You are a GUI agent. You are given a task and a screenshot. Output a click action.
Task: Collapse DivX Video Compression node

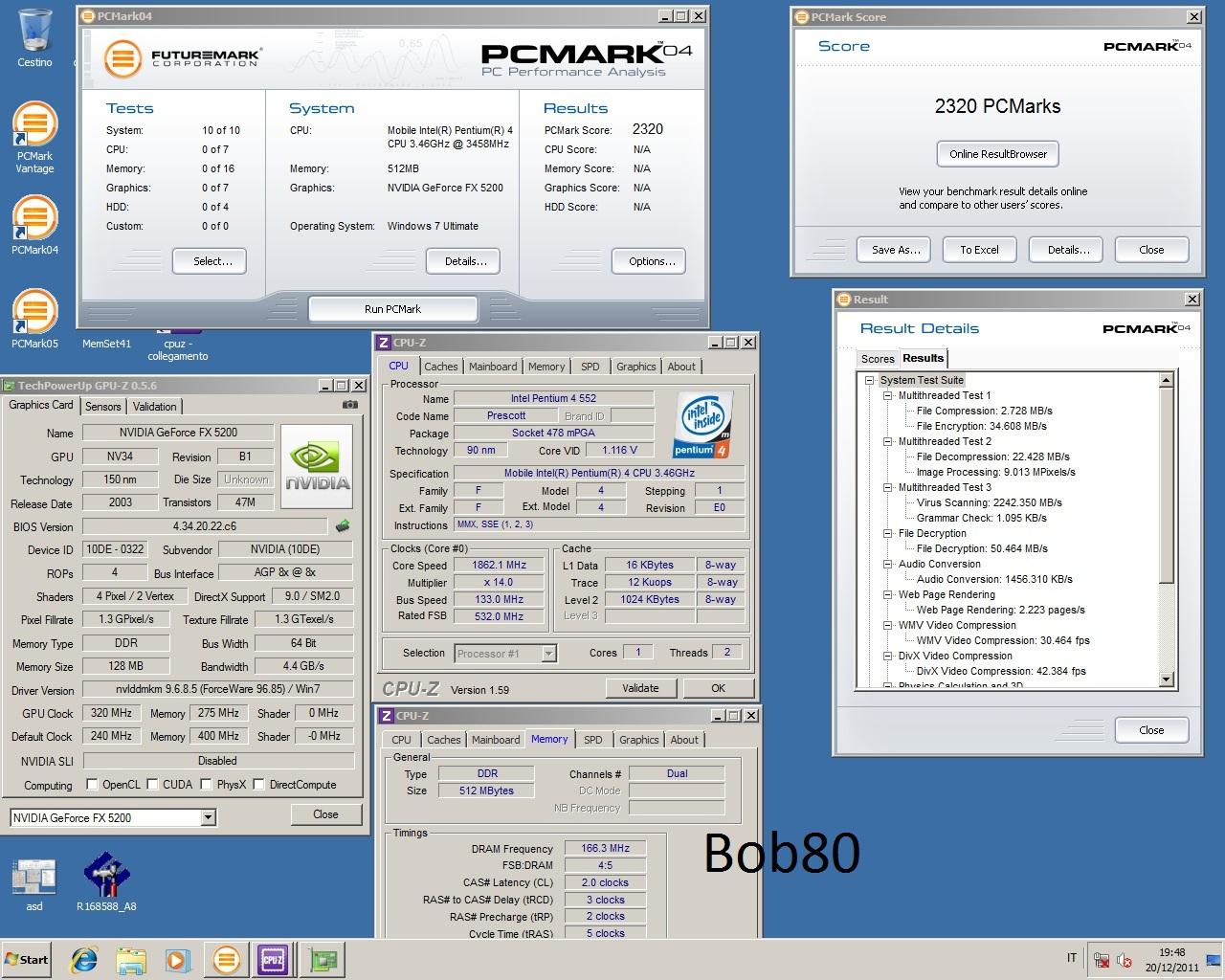tap(887, 656)
